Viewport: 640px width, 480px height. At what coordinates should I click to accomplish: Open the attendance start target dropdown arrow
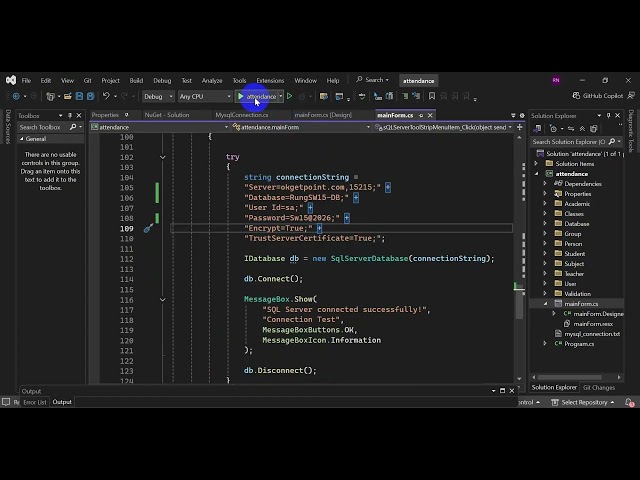281,96
